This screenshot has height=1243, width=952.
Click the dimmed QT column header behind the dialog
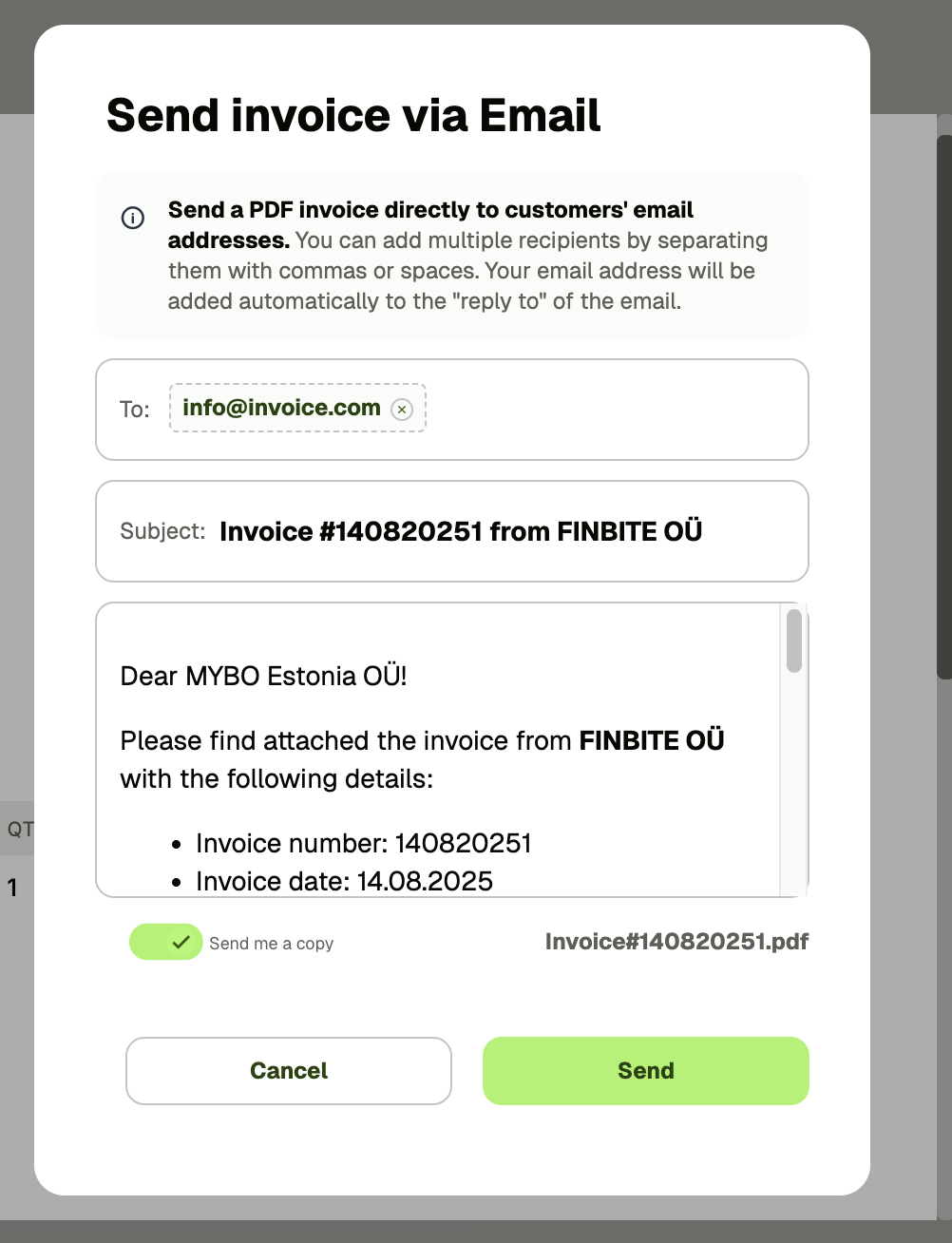[19, 829]
